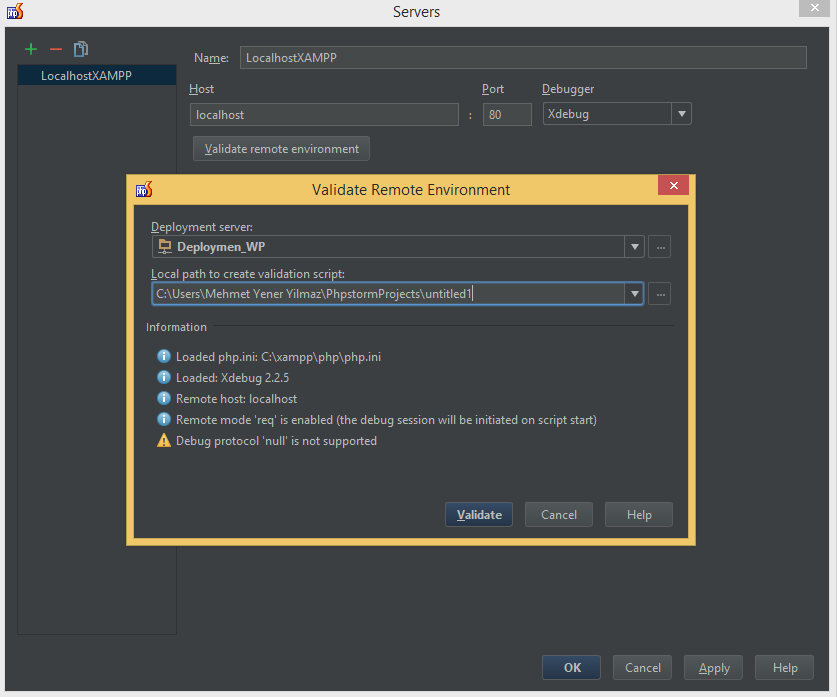Confirm settings with the OK button

point(570,667)
